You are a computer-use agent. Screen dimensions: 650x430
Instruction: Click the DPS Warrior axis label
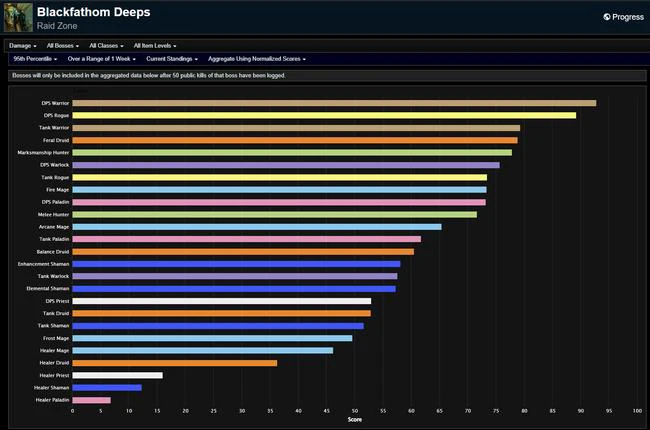[55, 103]
